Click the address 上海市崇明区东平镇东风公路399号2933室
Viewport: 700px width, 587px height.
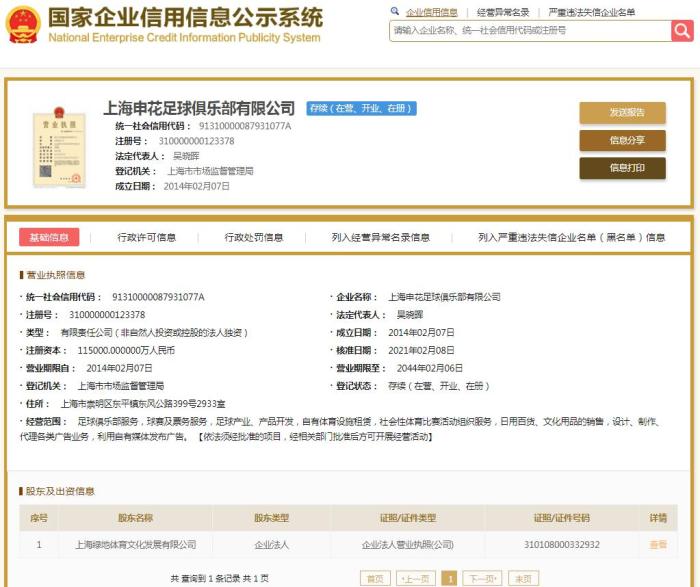143,404
